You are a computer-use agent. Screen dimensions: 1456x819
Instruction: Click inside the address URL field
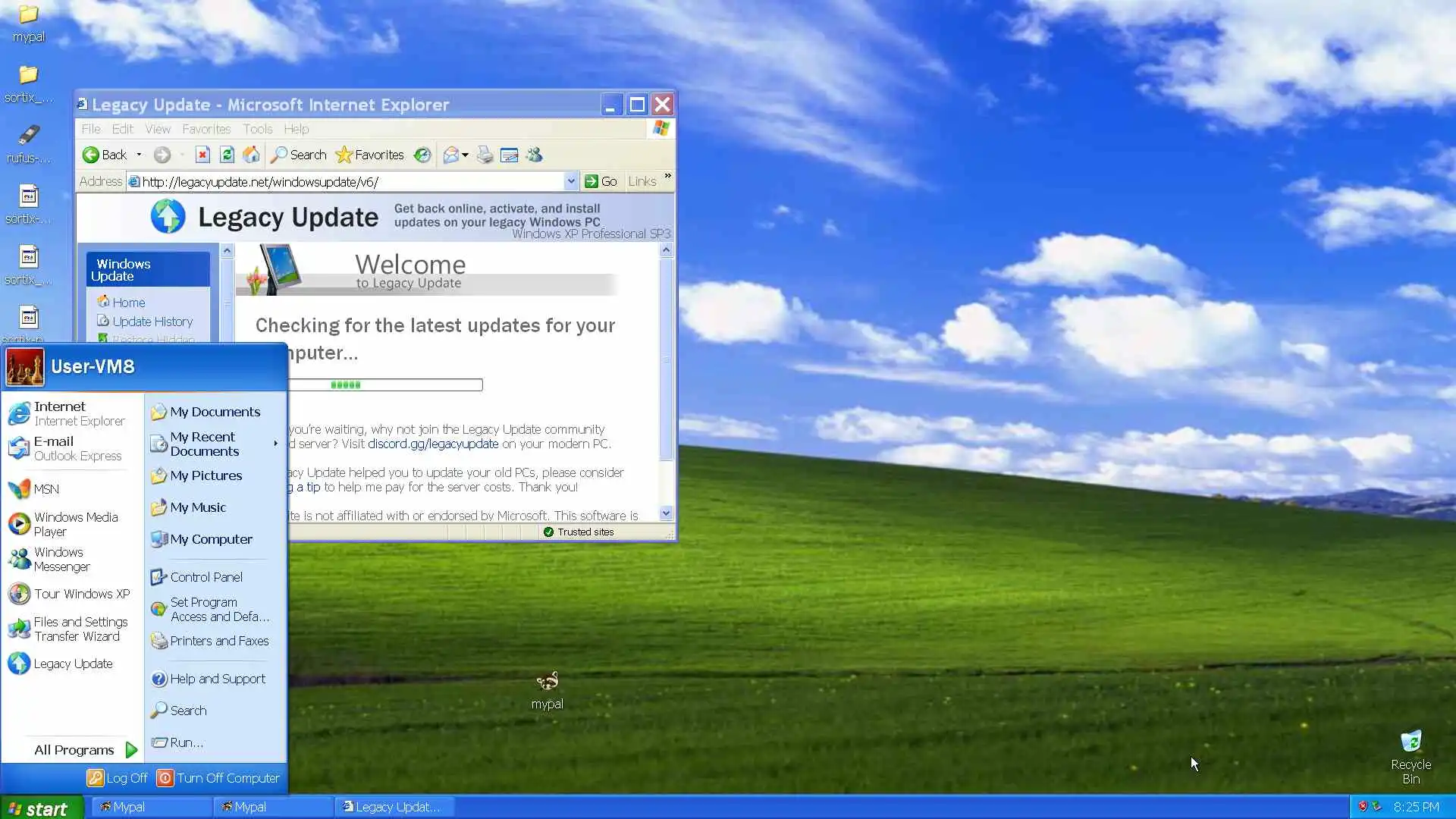click(x=349, y=181)
